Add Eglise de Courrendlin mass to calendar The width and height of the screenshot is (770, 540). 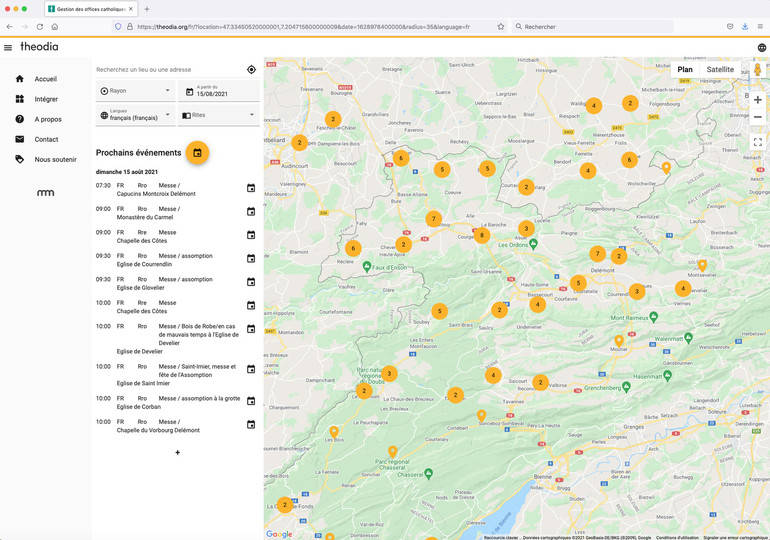[251, 258]
